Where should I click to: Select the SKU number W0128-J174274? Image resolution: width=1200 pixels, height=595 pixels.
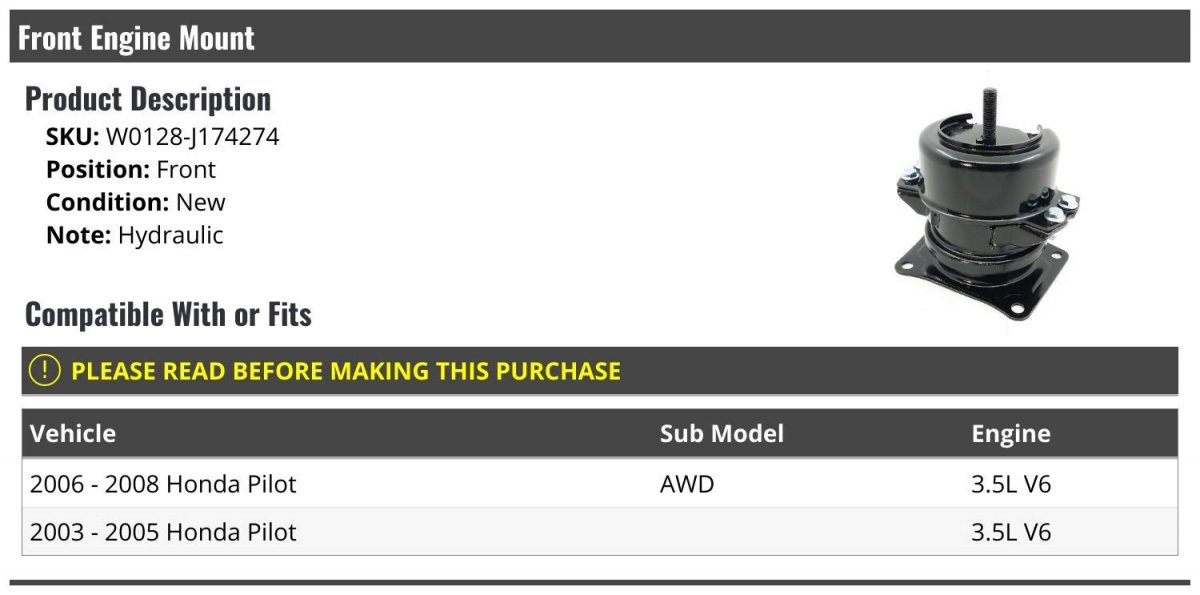pos(192,137)
